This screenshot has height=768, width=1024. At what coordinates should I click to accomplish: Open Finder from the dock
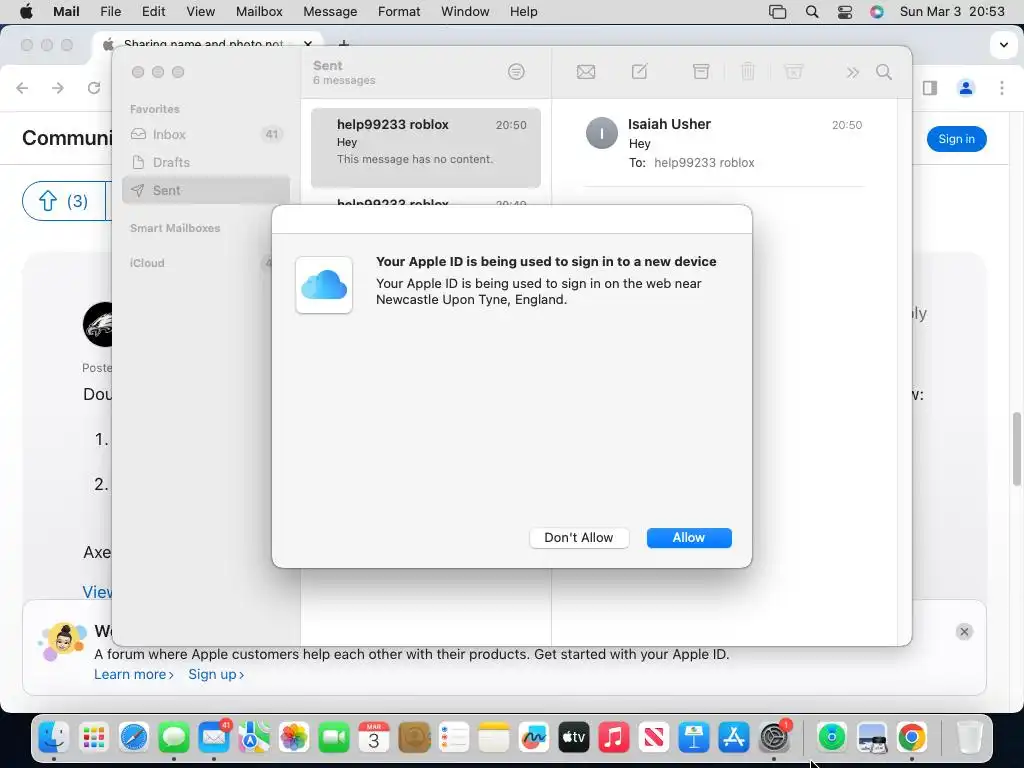point(54,737)
